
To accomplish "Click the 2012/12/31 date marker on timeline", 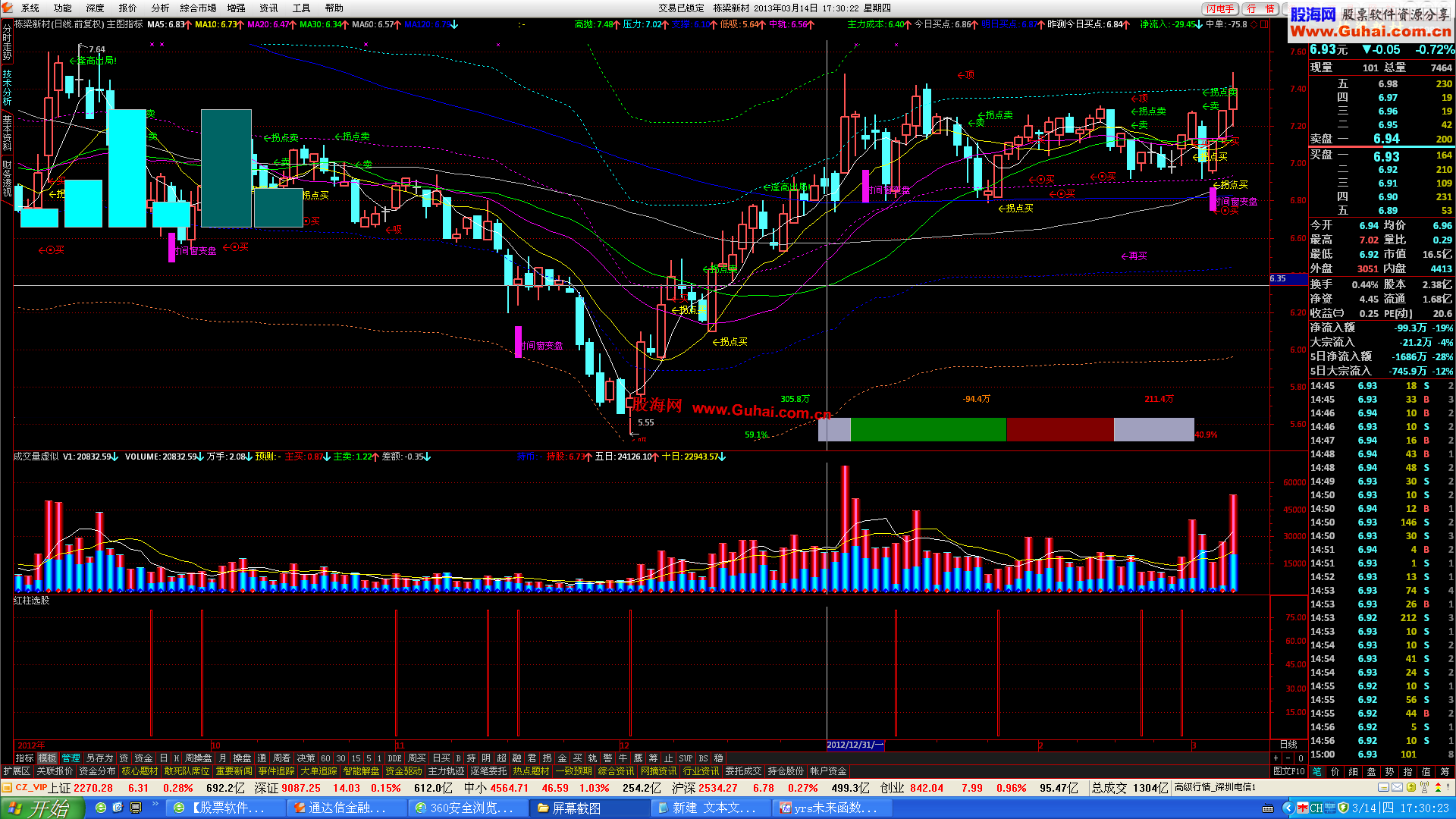I will [855, 745].
